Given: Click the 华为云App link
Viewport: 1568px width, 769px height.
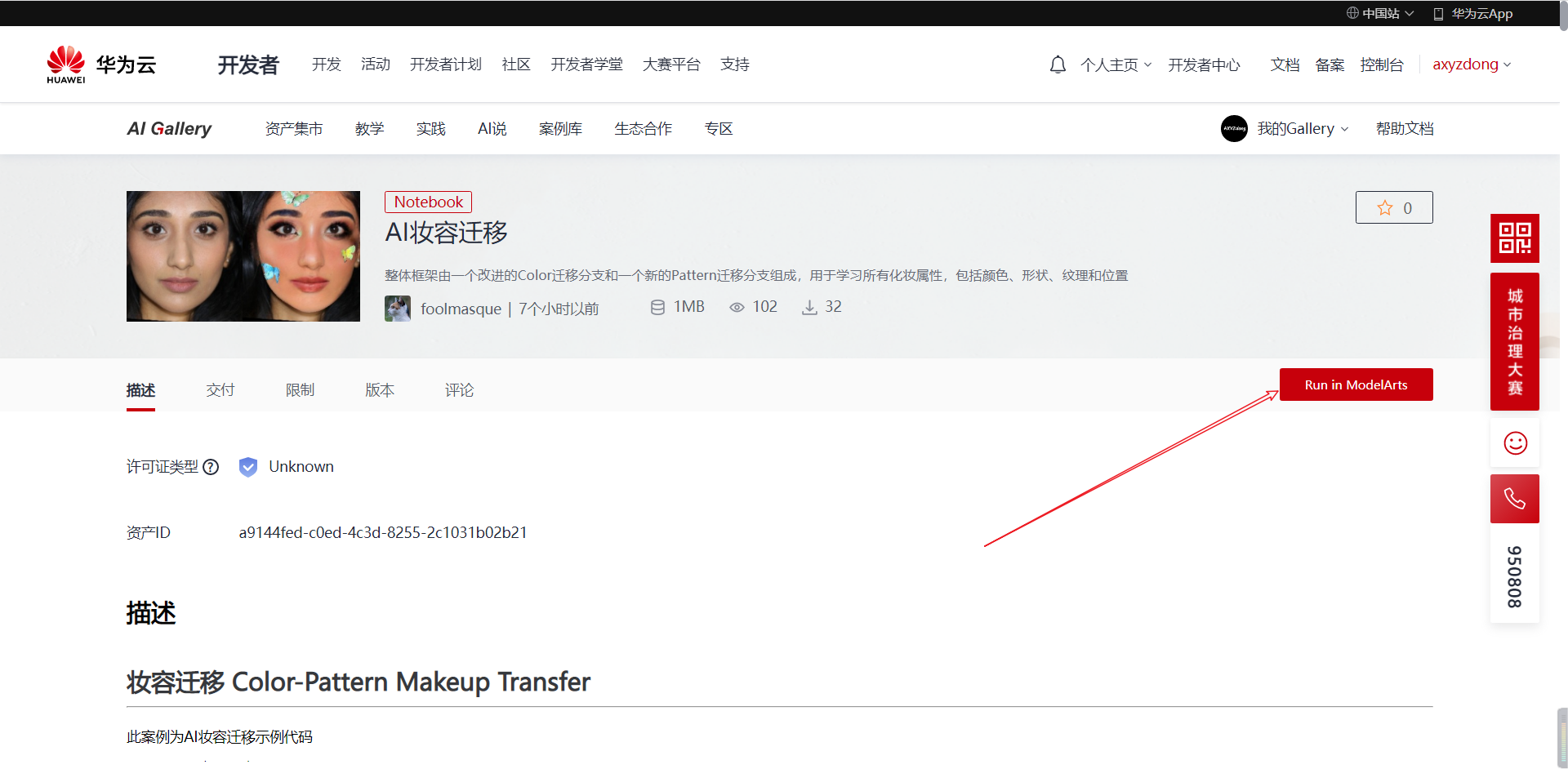Looking at the screenshot, I should coord(1481,13).
